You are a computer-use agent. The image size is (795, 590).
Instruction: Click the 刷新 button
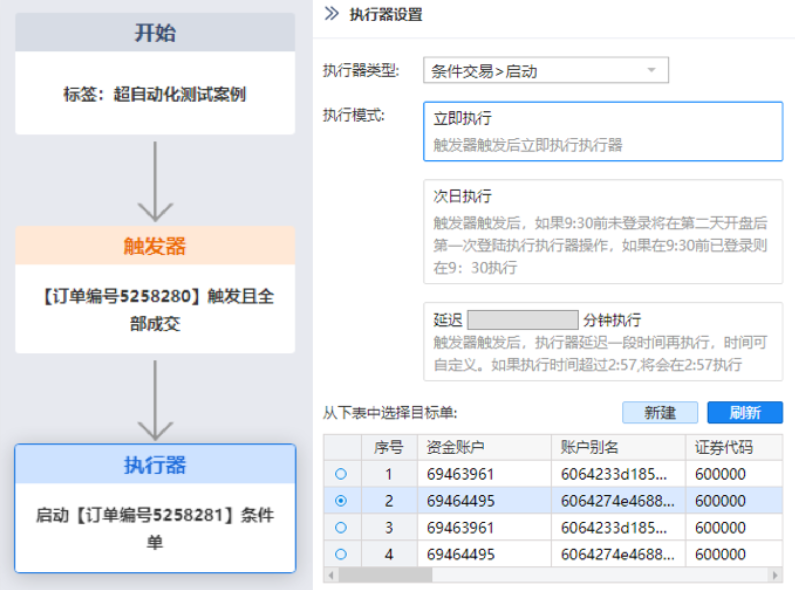point(744,412)
